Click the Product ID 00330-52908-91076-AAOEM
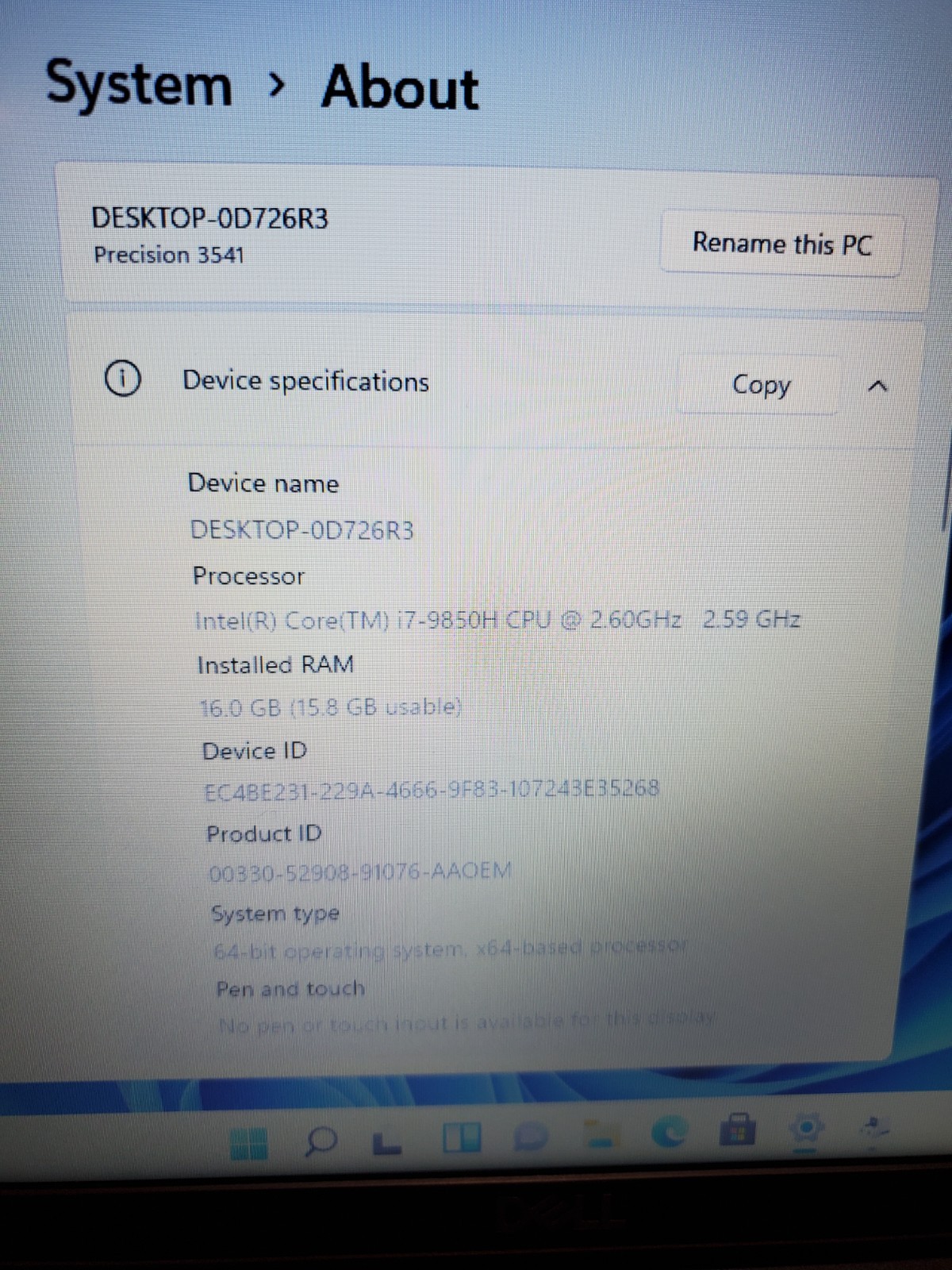952x1270 pixels. [x=359, y=872]
